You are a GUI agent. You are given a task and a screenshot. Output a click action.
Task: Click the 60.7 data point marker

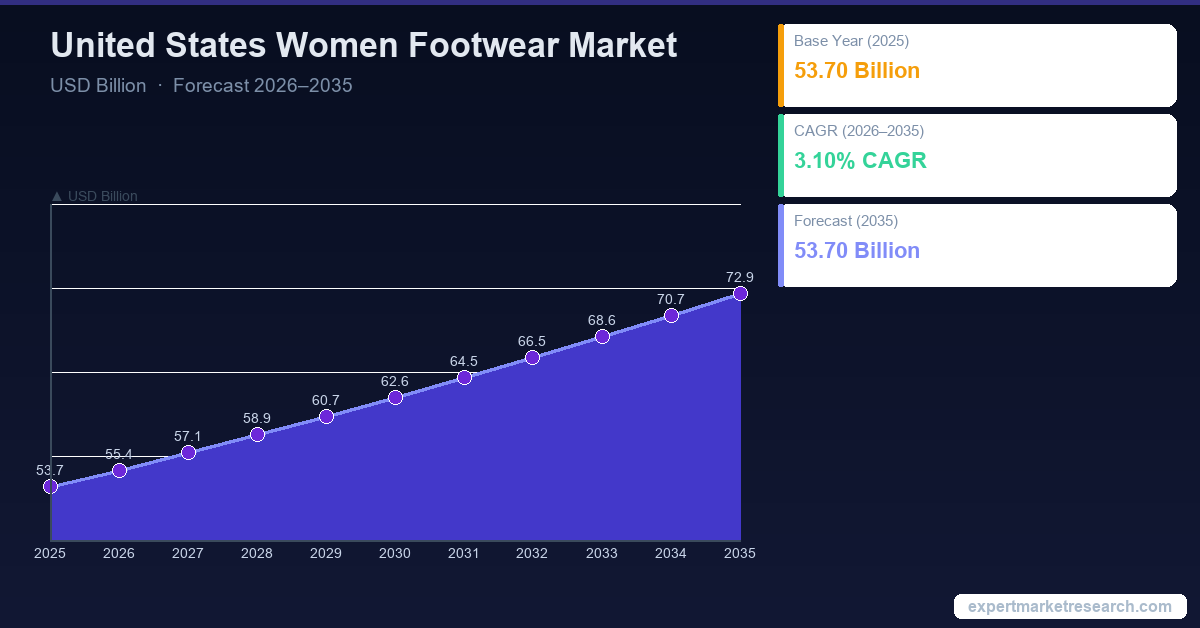326,416
